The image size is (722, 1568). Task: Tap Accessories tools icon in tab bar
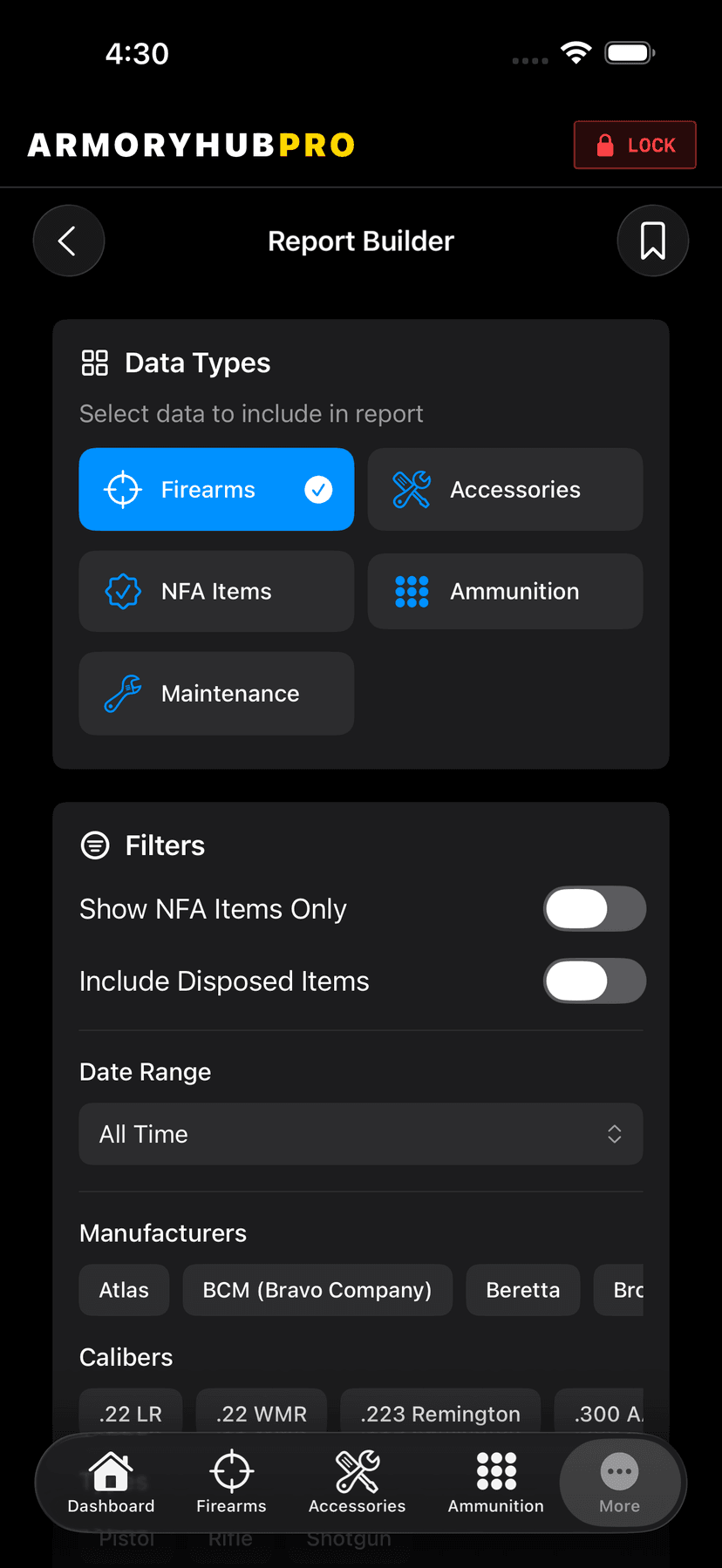(357, 1472)
